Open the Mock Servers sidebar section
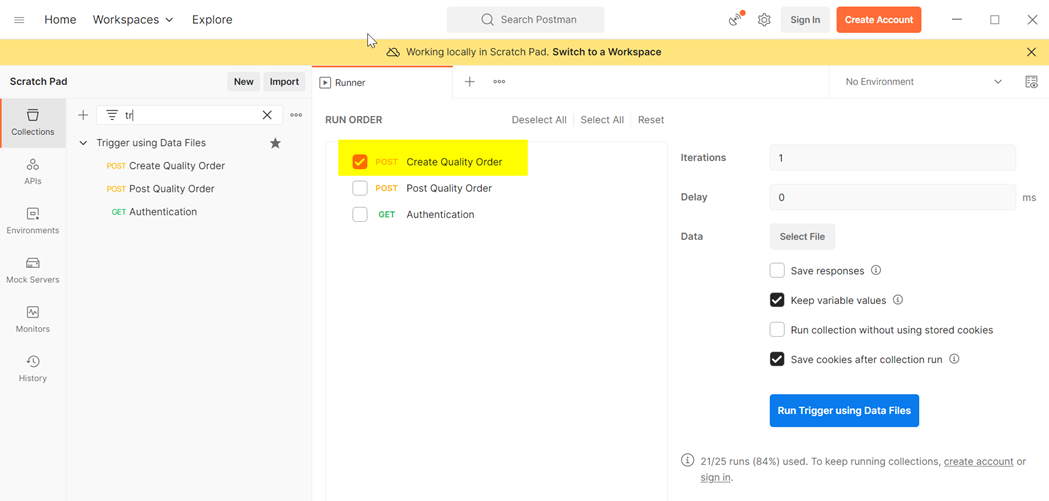This screenshot has width=1049, height=501. (33, 271)
